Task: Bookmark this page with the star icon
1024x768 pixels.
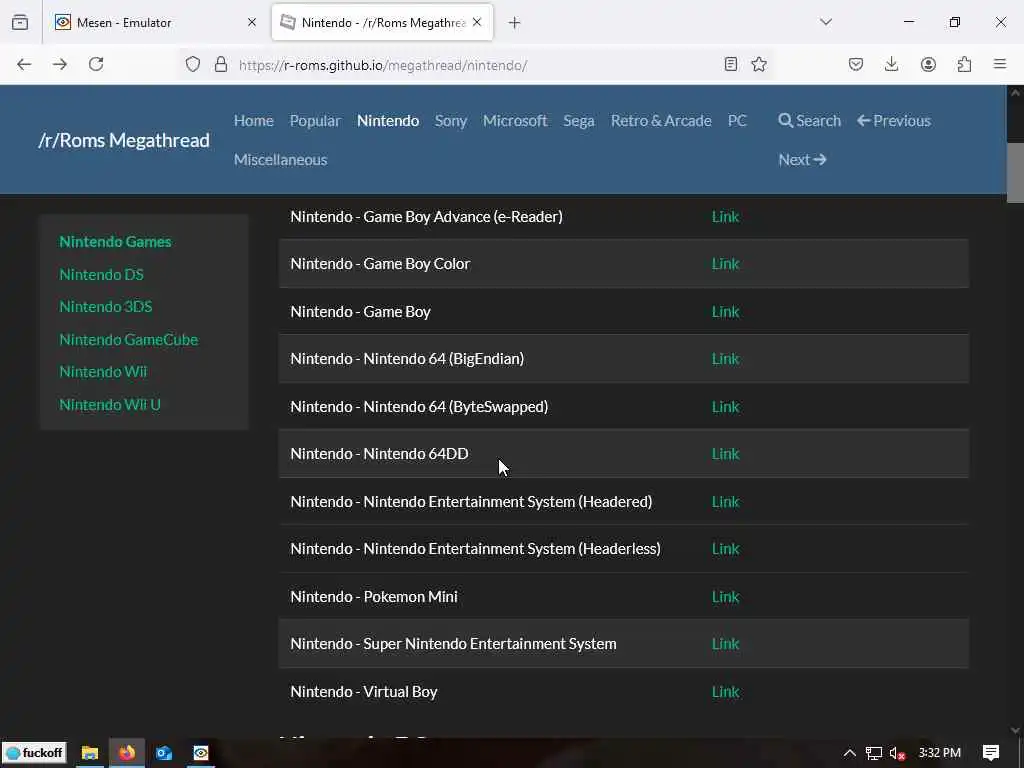Action: (x=759, y=64)
